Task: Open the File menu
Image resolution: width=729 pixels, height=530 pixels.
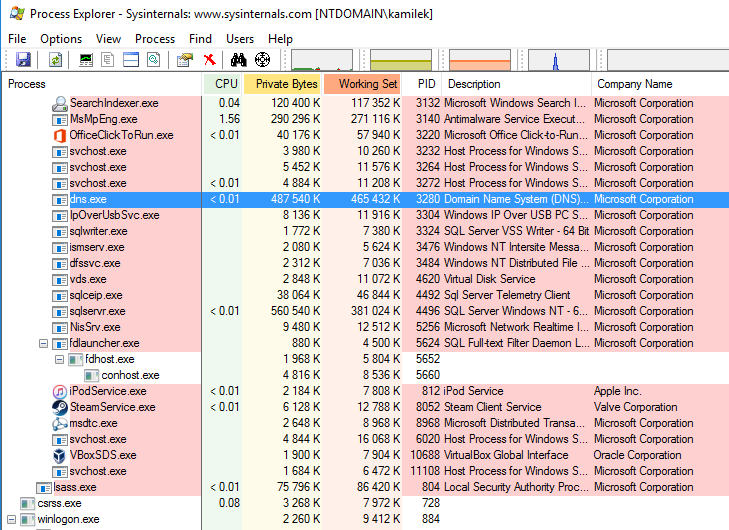Action: coord(17,39)
